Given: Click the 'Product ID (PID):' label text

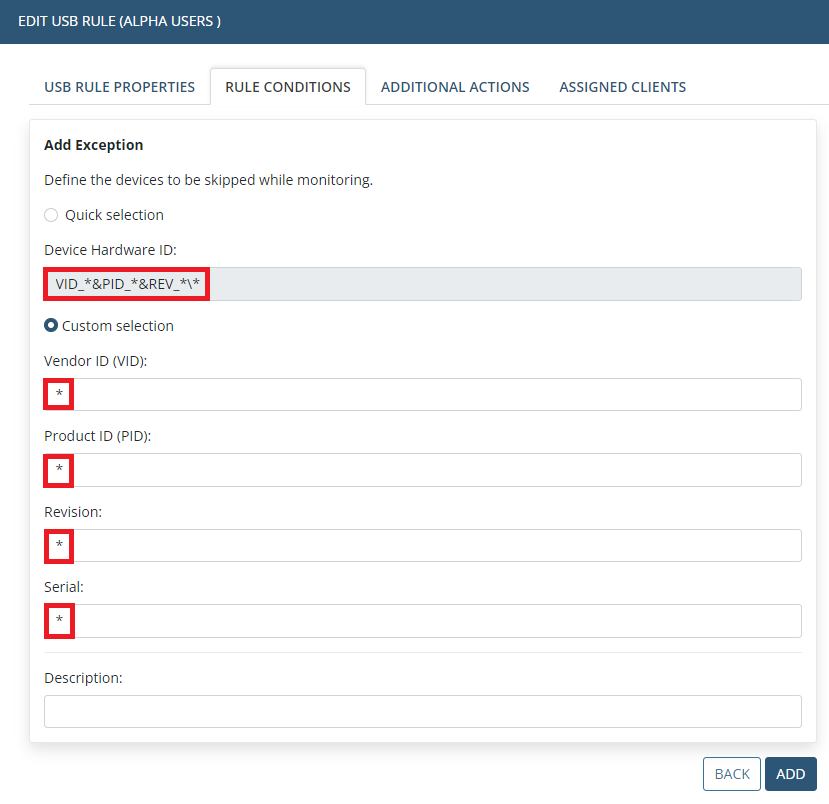Looking at the screenshot, I should click(x=98, y=436).
